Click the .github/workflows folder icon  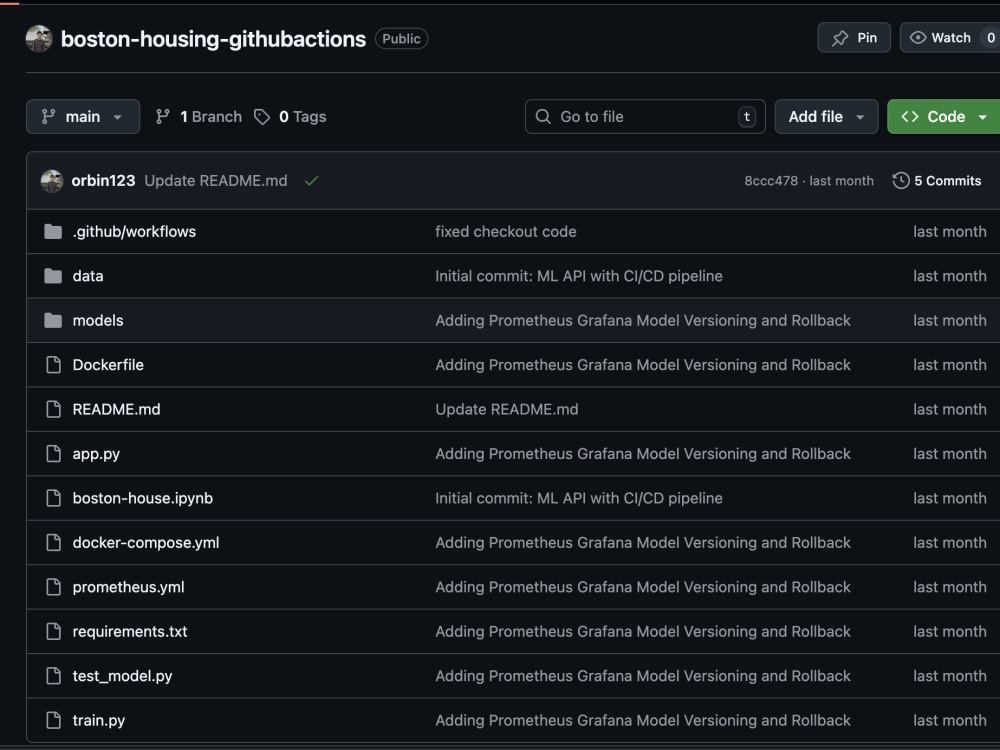[x=53, y=232]
